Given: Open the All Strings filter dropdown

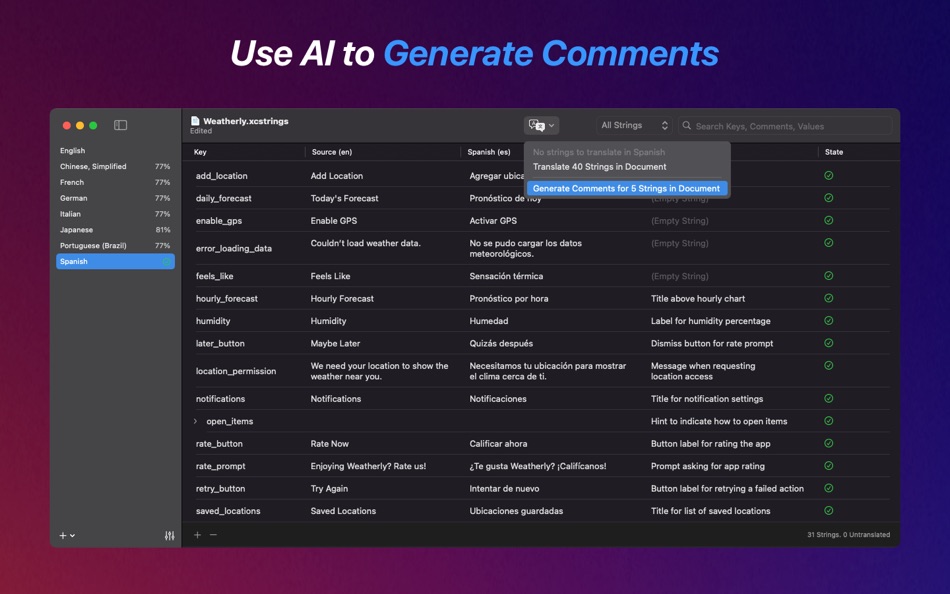Looking at the screenshot, I should (632, 124).
